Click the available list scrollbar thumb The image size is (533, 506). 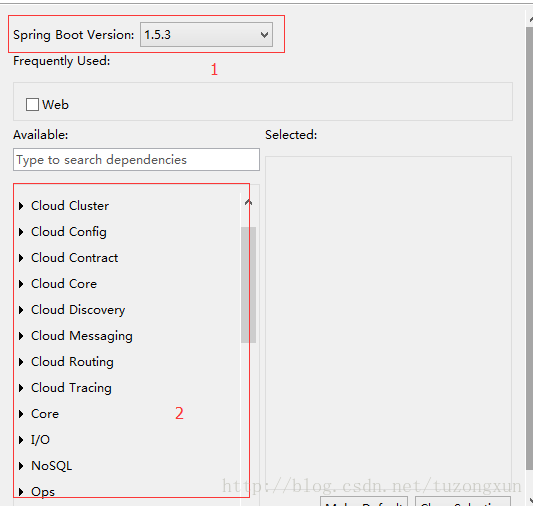[248, 285]
